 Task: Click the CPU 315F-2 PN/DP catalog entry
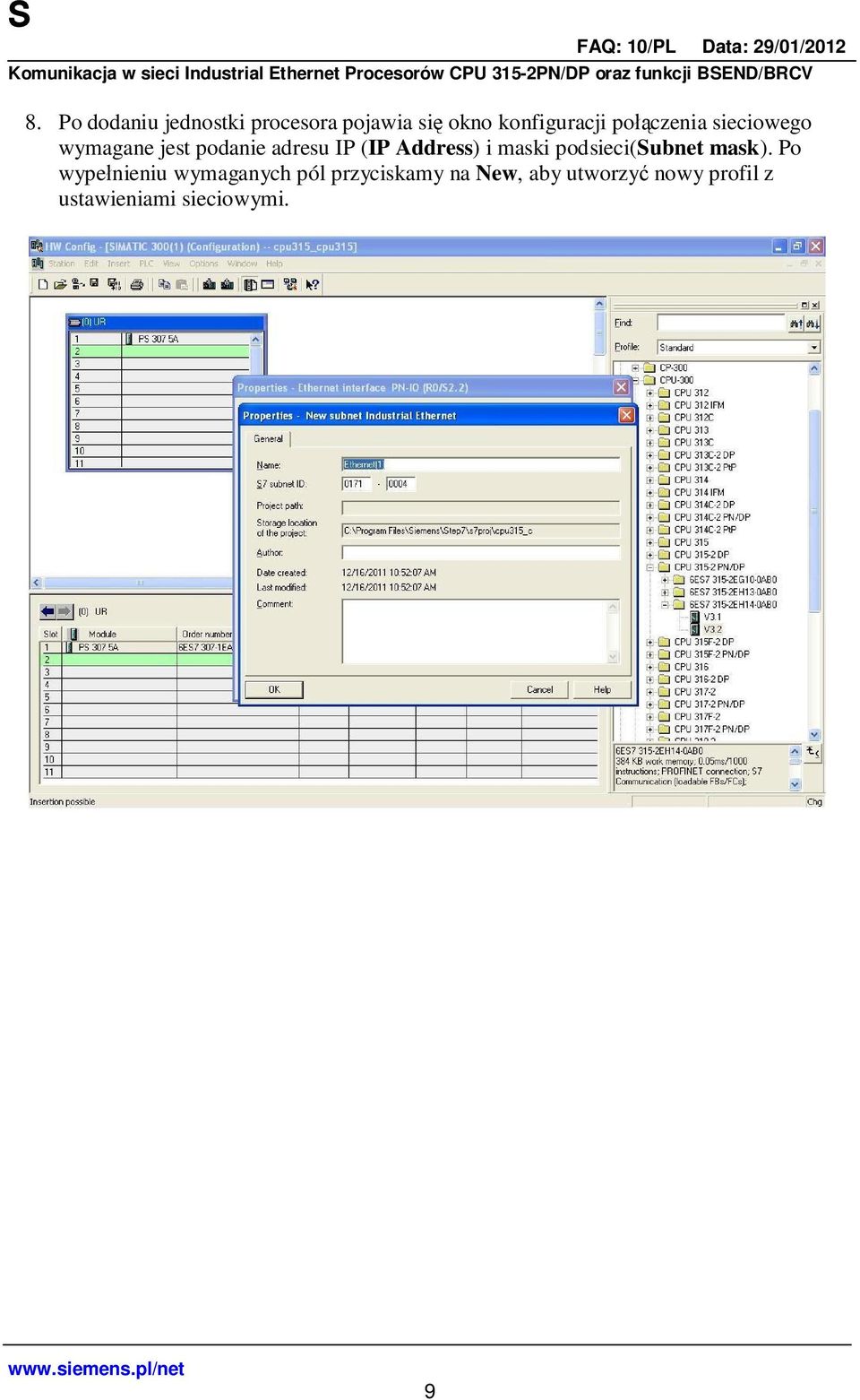click(x=712, y=654)
